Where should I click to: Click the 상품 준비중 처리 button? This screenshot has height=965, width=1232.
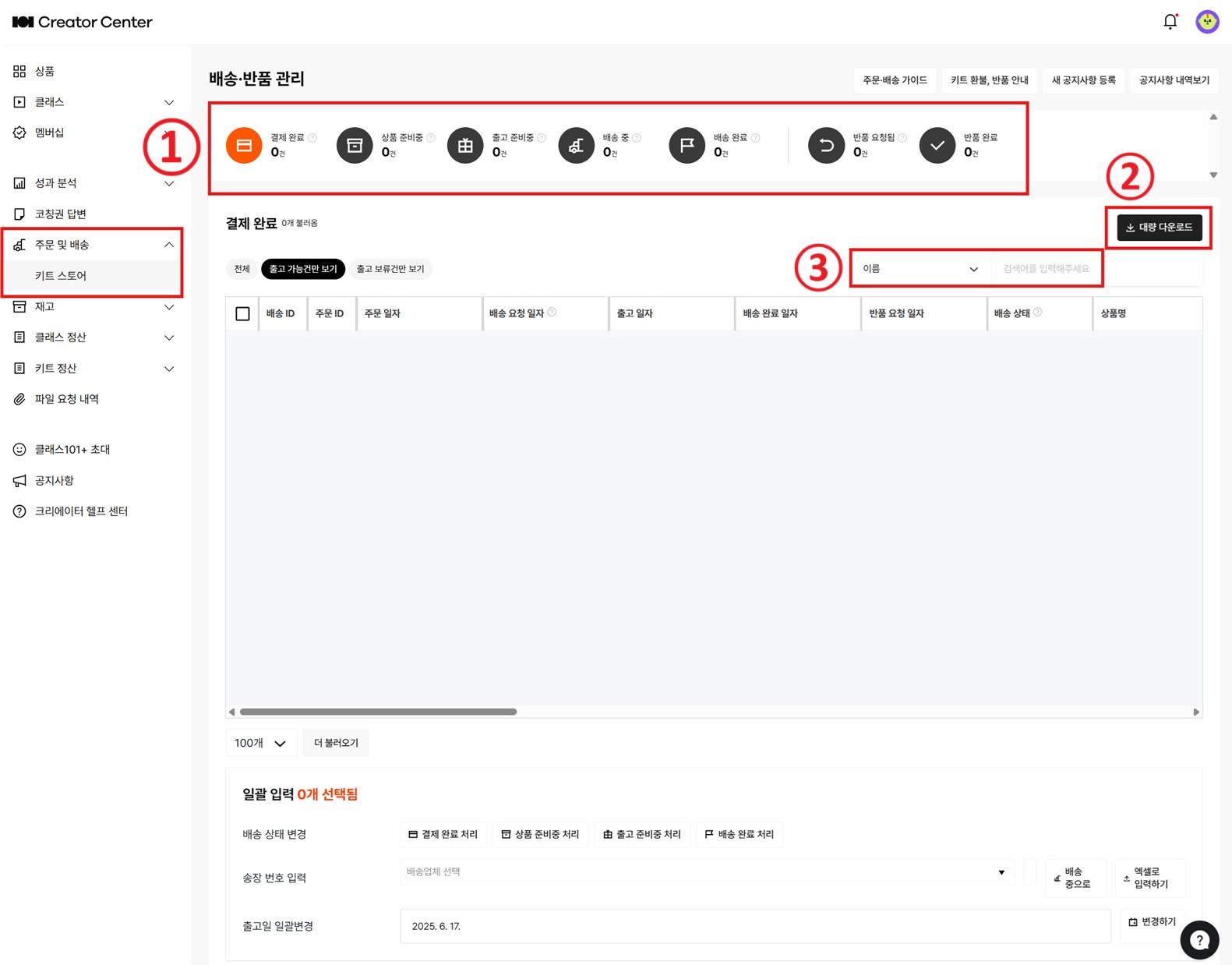click(x=541, y=834)
